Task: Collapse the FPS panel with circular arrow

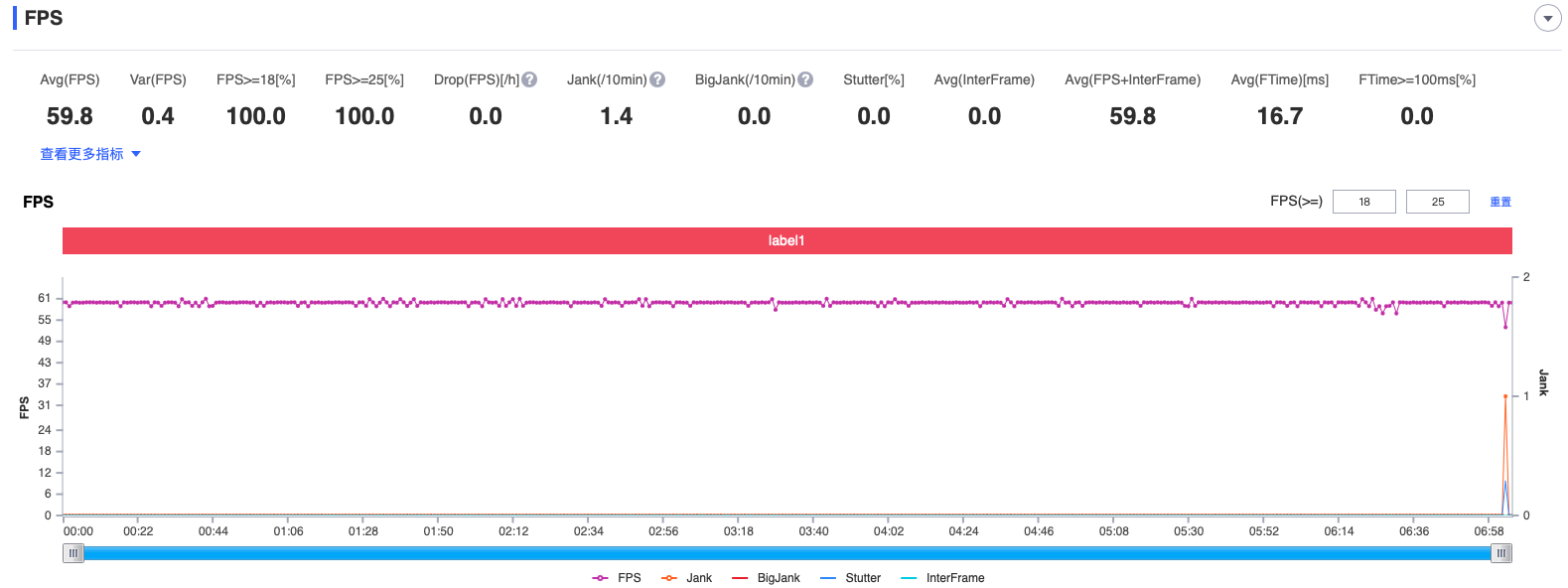Action: [1547, 18]
